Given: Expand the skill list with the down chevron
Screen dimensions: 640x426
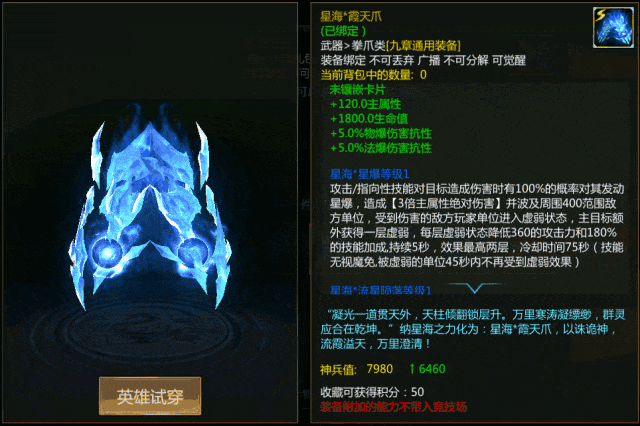Looking at the screenshot, I should pos(475,288).
